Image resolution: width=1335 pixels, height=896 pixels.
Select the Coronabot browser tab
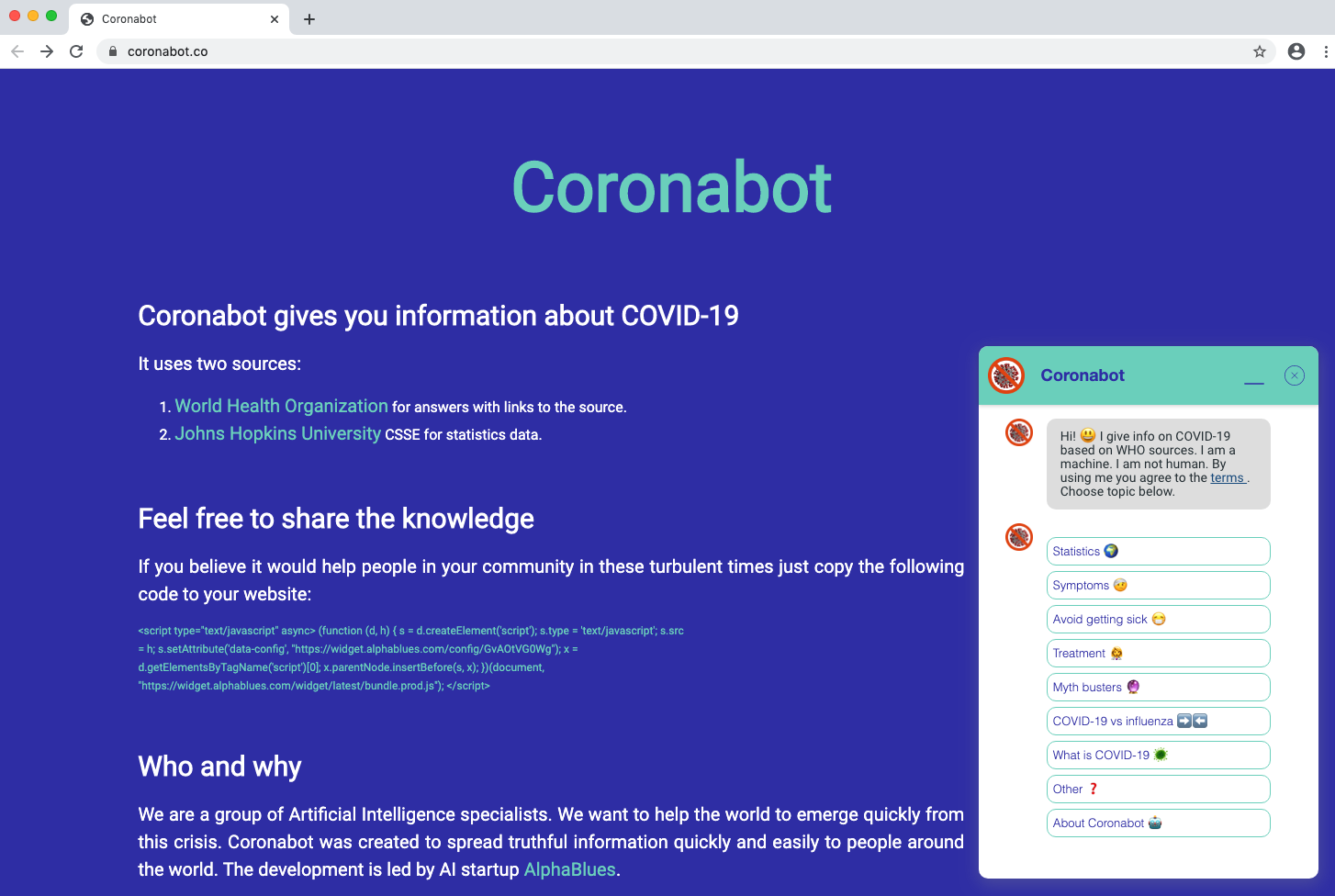[179, 19]
